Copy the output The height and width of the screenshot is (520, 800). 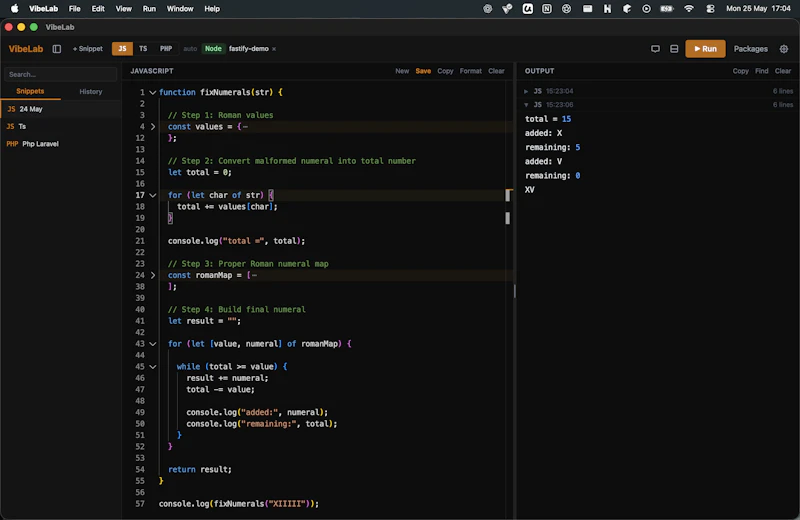[x=741, y=71]
